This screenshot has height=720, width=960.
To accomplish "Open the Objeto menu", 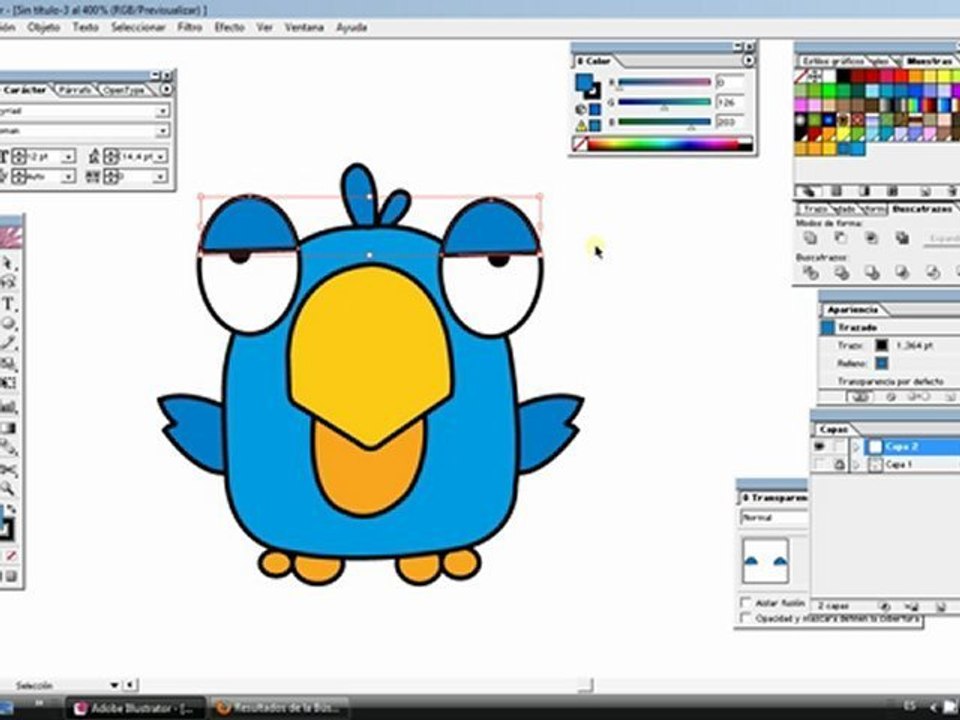I will pos(43,27).
